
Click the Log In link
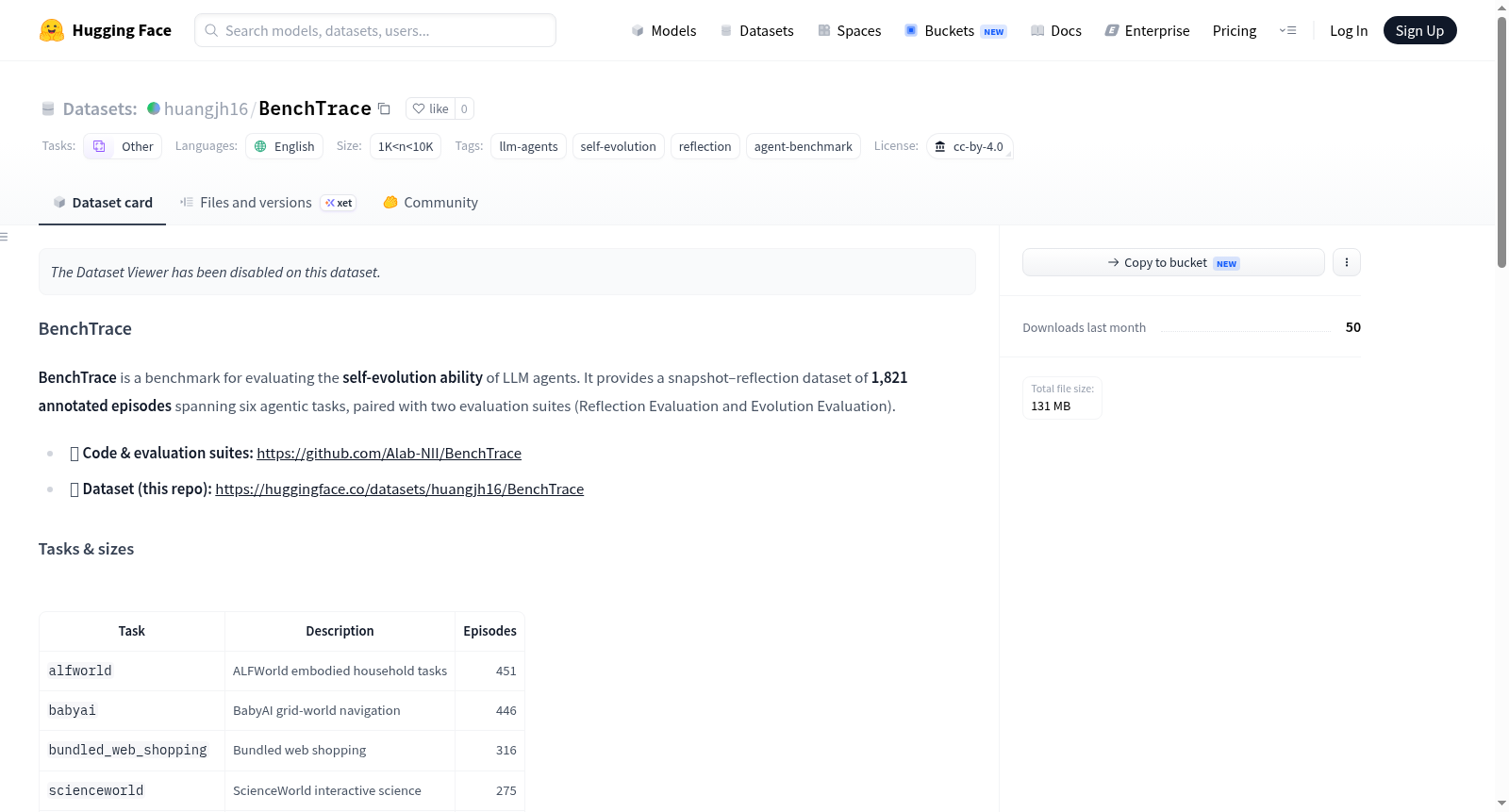(1349, 30)
